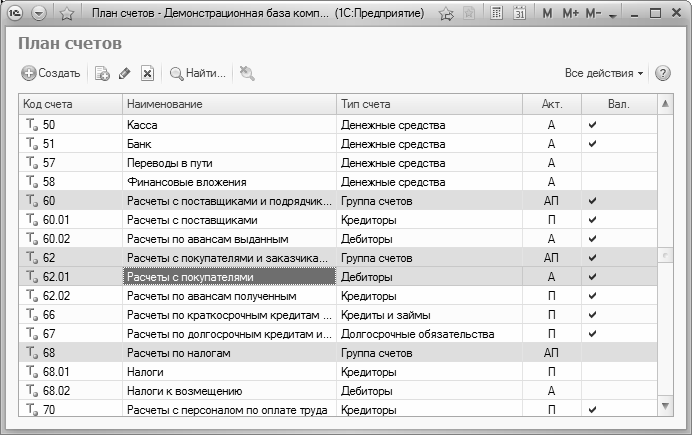This screenshot has height=435, width=692.
Task: Open the Все действия dropdown menu
Action: 604,73
